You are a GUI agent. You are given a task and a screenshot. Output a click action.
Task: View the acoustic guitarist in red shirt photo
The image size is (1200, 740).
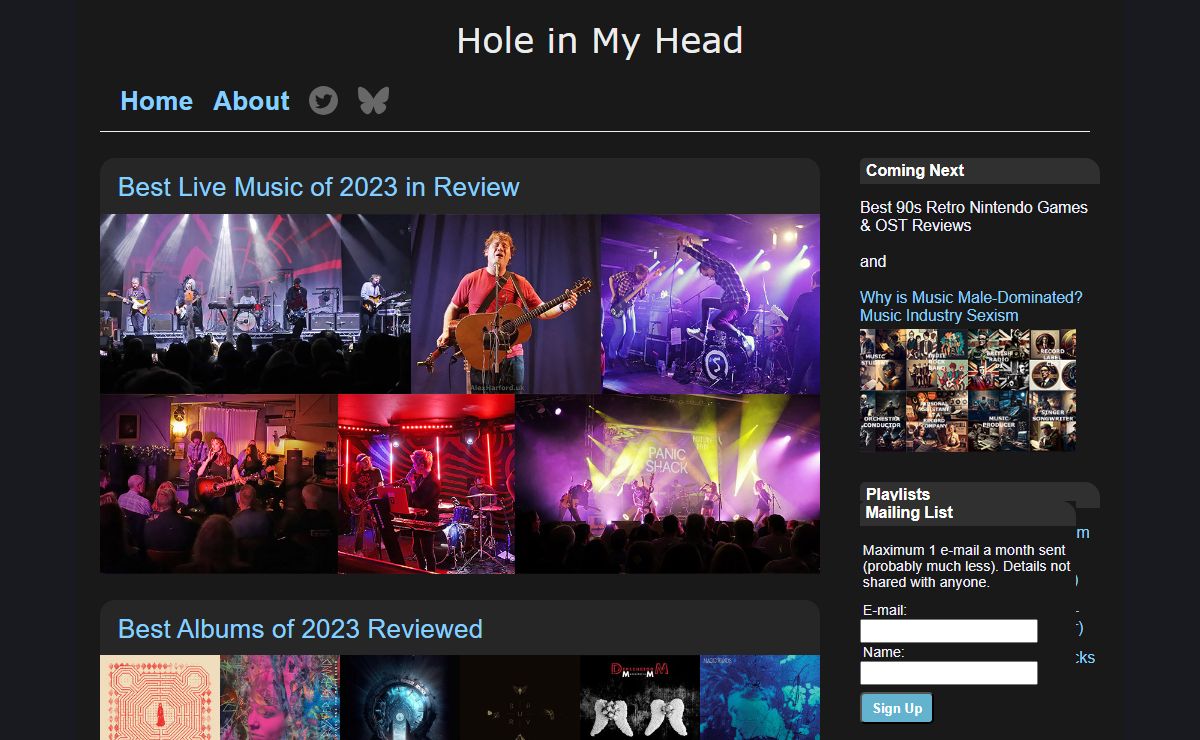506,304
